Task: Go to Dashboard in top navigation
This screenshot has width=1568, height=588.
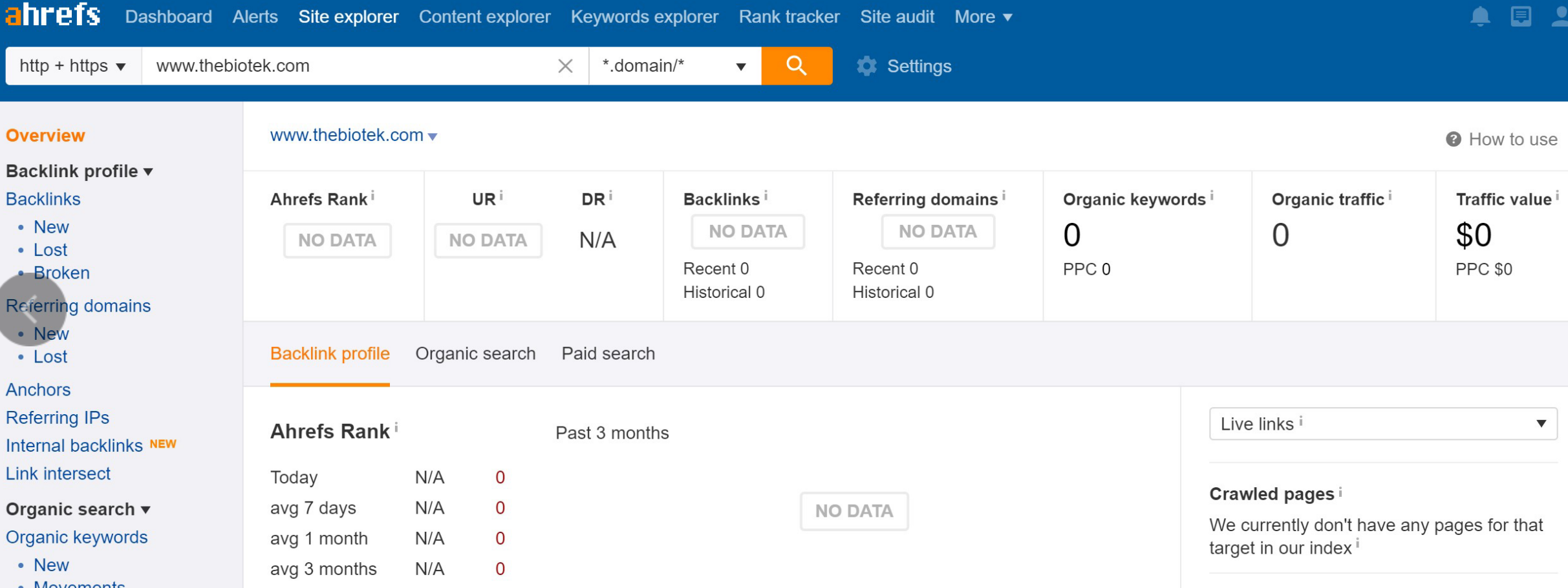Action: point(168,17)
